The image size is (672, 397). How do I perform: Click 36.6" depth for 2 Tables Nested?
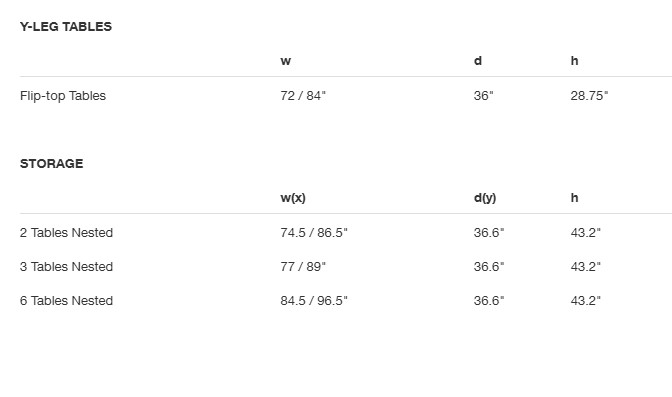pos(489,232)
